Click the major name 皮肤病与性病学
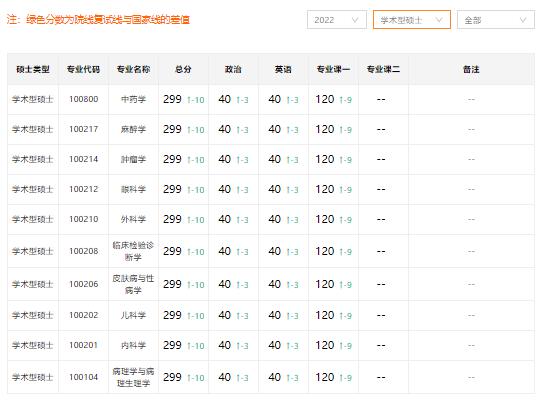The width and height of the screenshot is (539, 402). tap(133, 284)
